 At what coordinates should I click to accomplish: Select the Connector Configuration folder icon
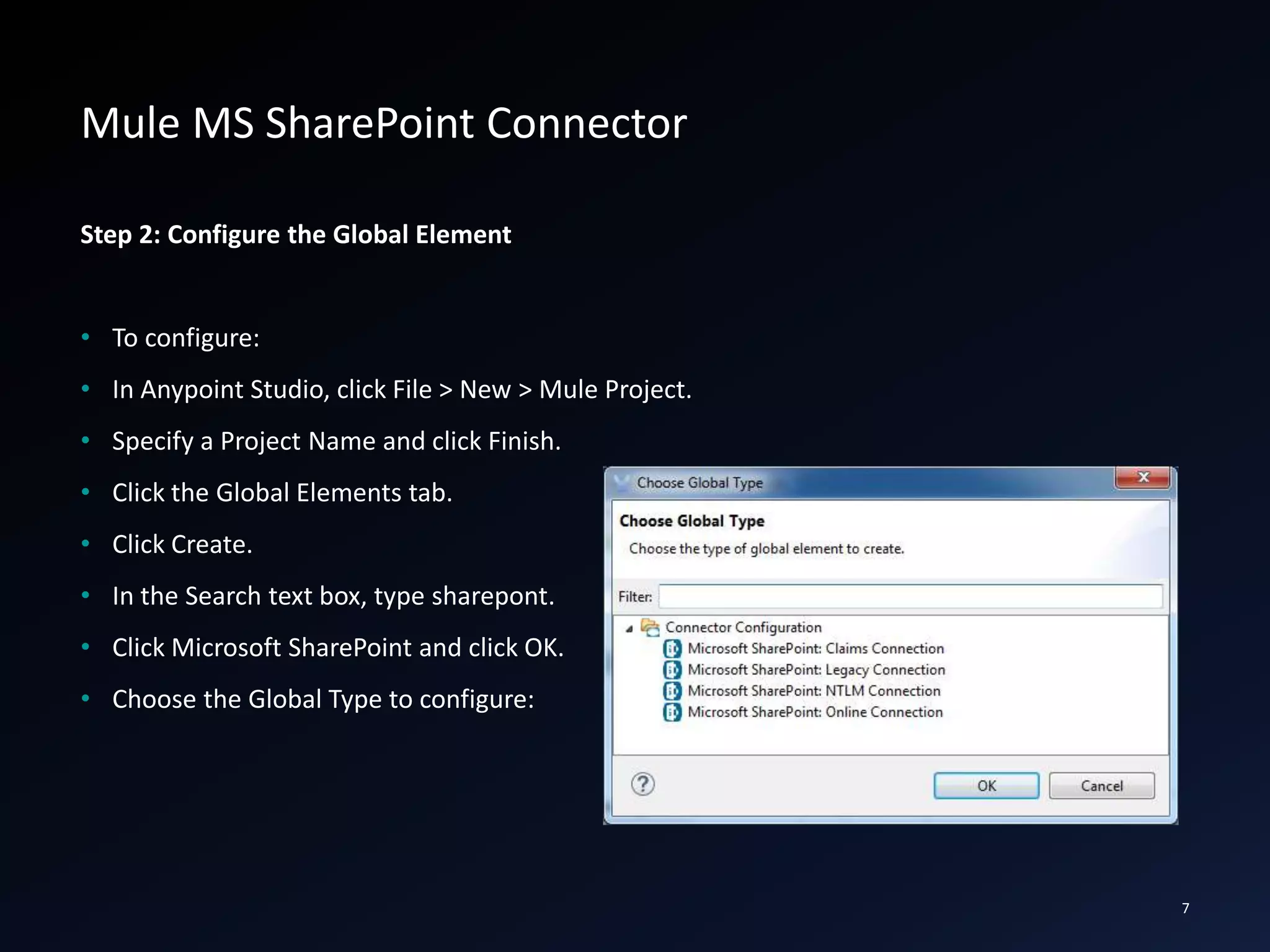pos(650,627)
